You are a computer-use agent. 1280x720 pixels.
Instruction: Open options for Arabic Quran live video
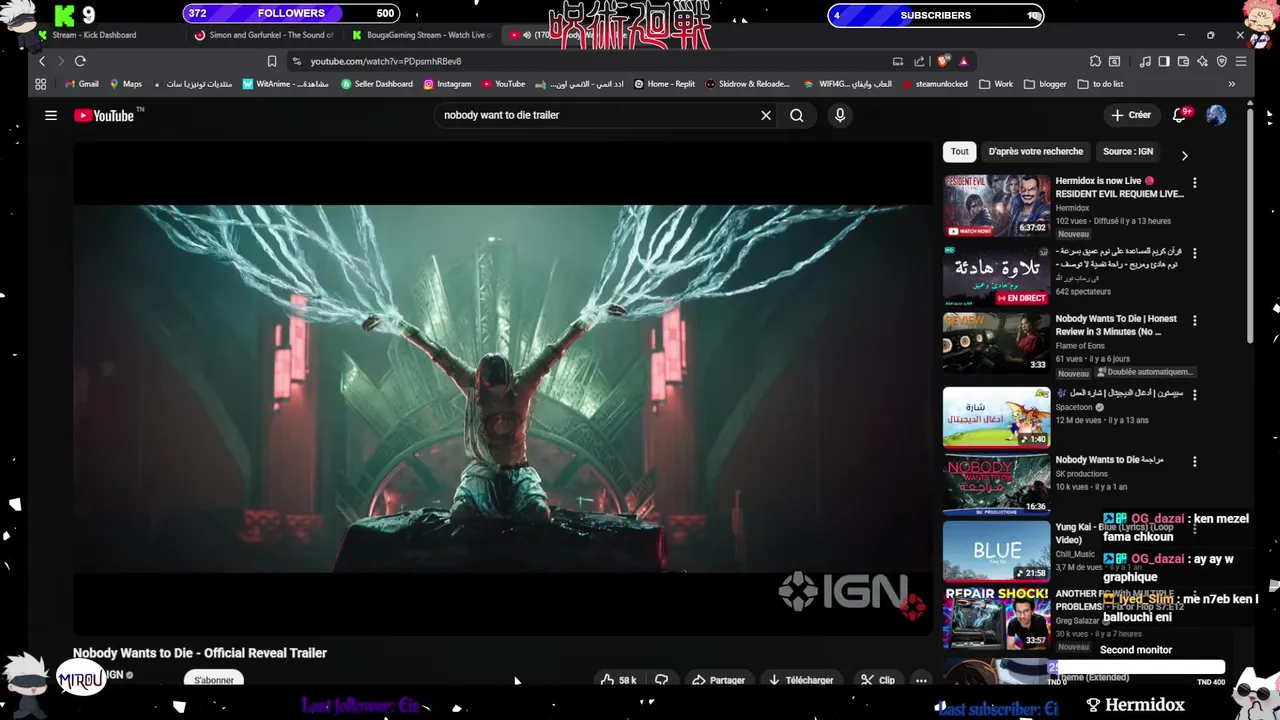click(x=1194, y=253)
